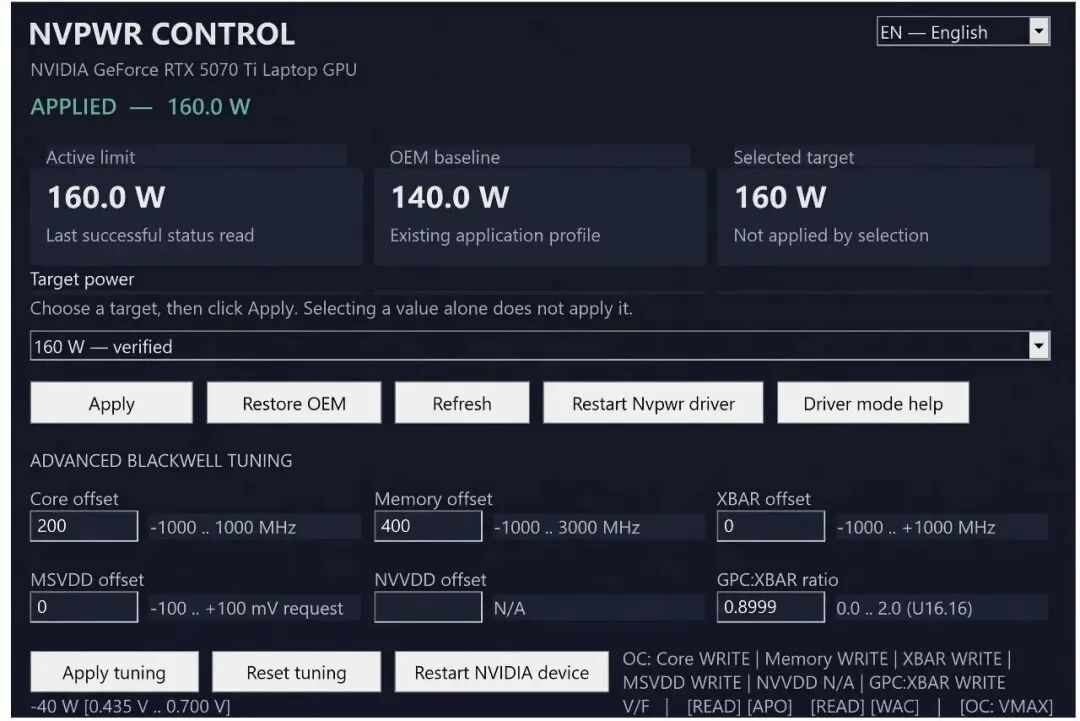The height and width of the screenshot is (721, 1080).
Task: Focus the Memory offset field
Action: [428, 526]
